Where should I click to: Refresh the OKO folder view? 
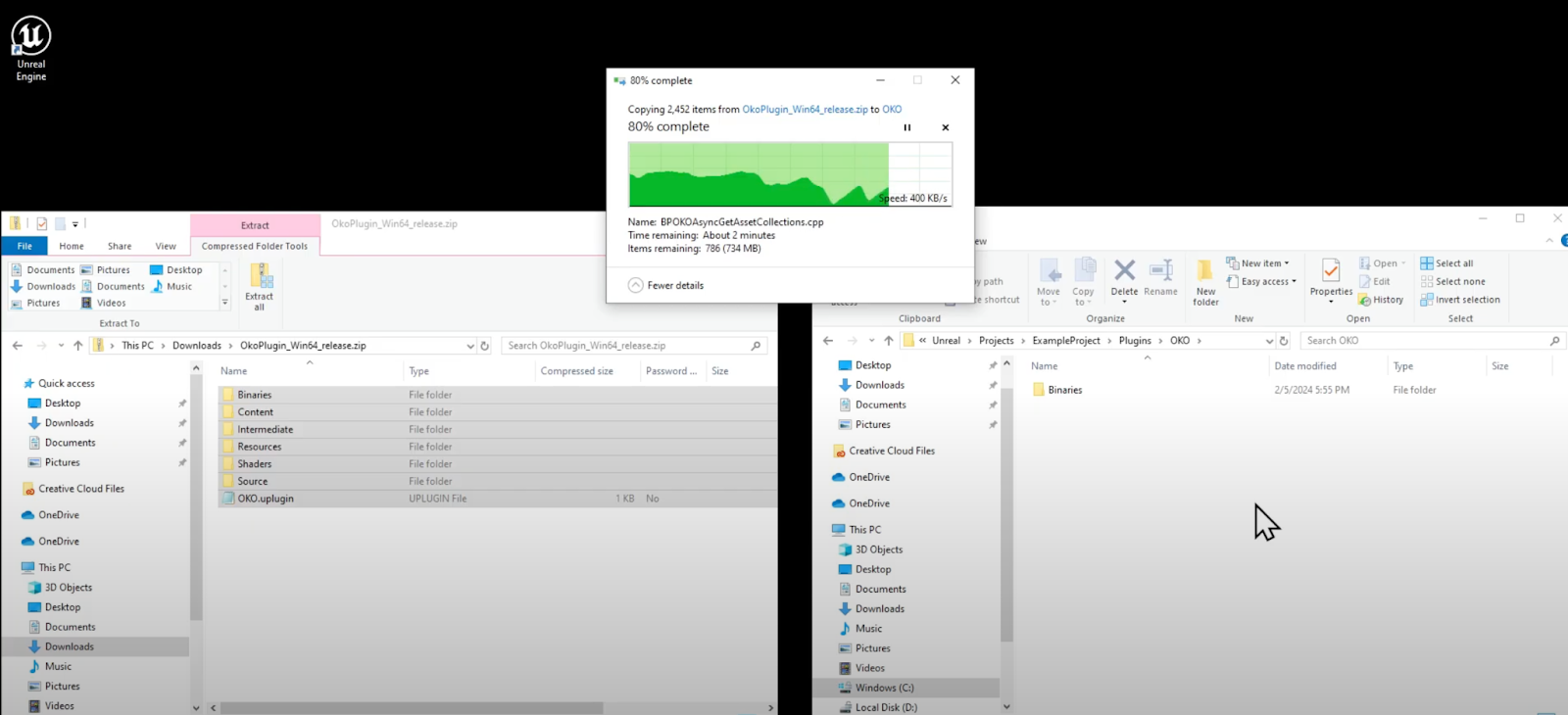pos(1284,341)
